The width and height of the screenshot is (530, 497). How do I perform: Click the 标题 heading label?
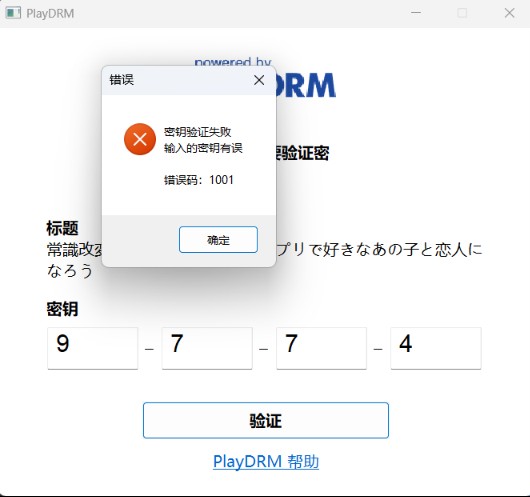pos(63,228)
